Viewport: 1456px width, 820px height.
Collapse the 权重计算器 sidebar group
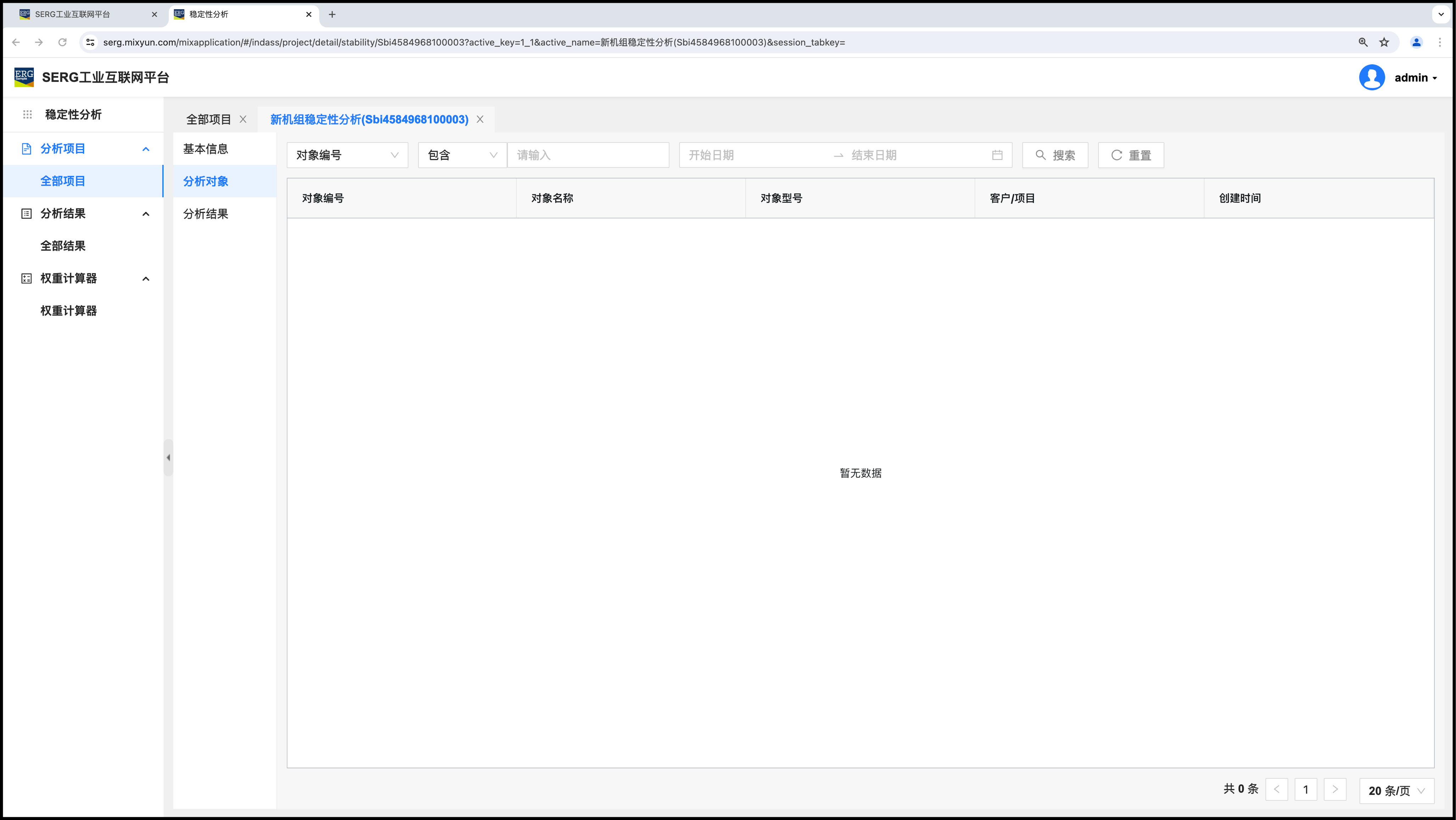pos(146,279)
